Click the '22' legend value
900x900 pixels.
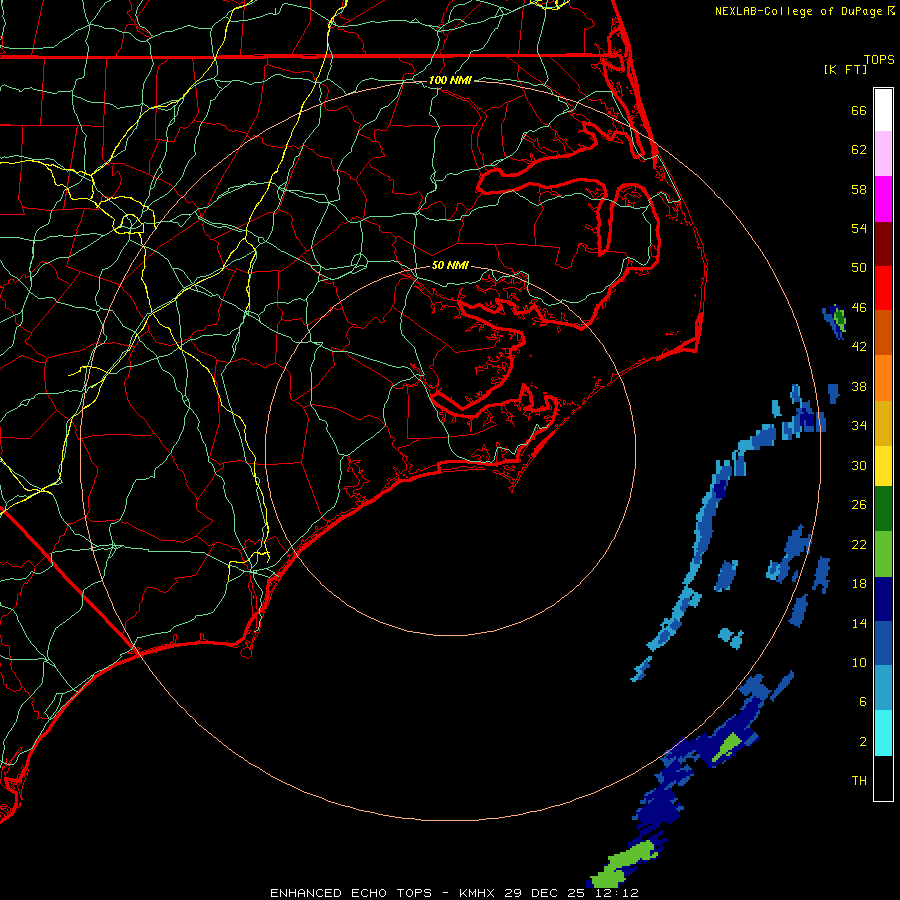(x=859, y=545)
